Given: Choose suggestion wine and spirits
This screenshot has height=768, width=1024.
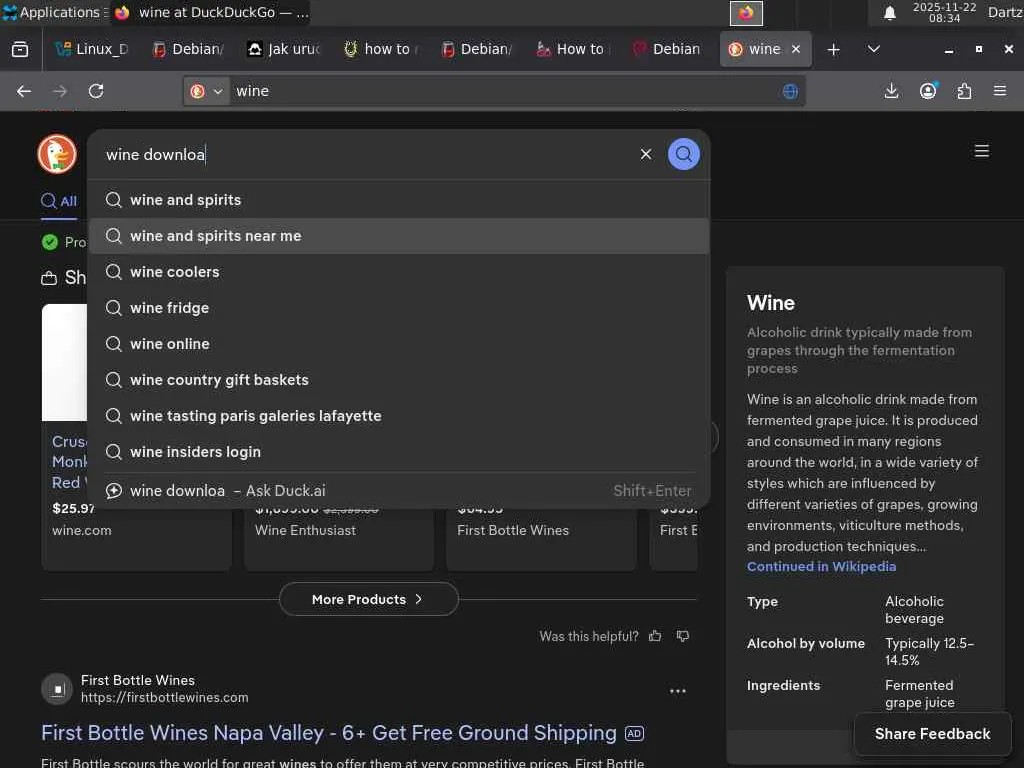Looking at the screenshot, I should coord(399,200).
